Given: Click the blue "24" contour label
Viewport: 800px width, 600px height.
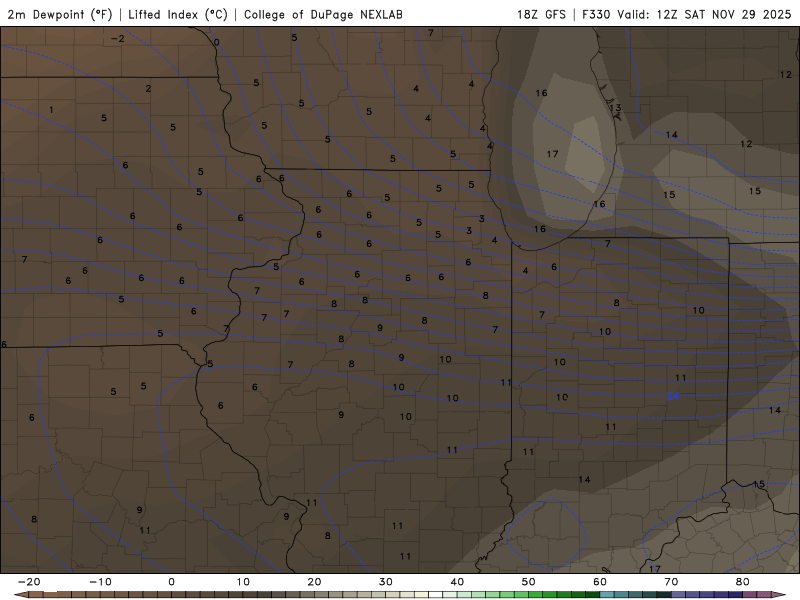Looking at the screenshot, I should pos(673,396).
